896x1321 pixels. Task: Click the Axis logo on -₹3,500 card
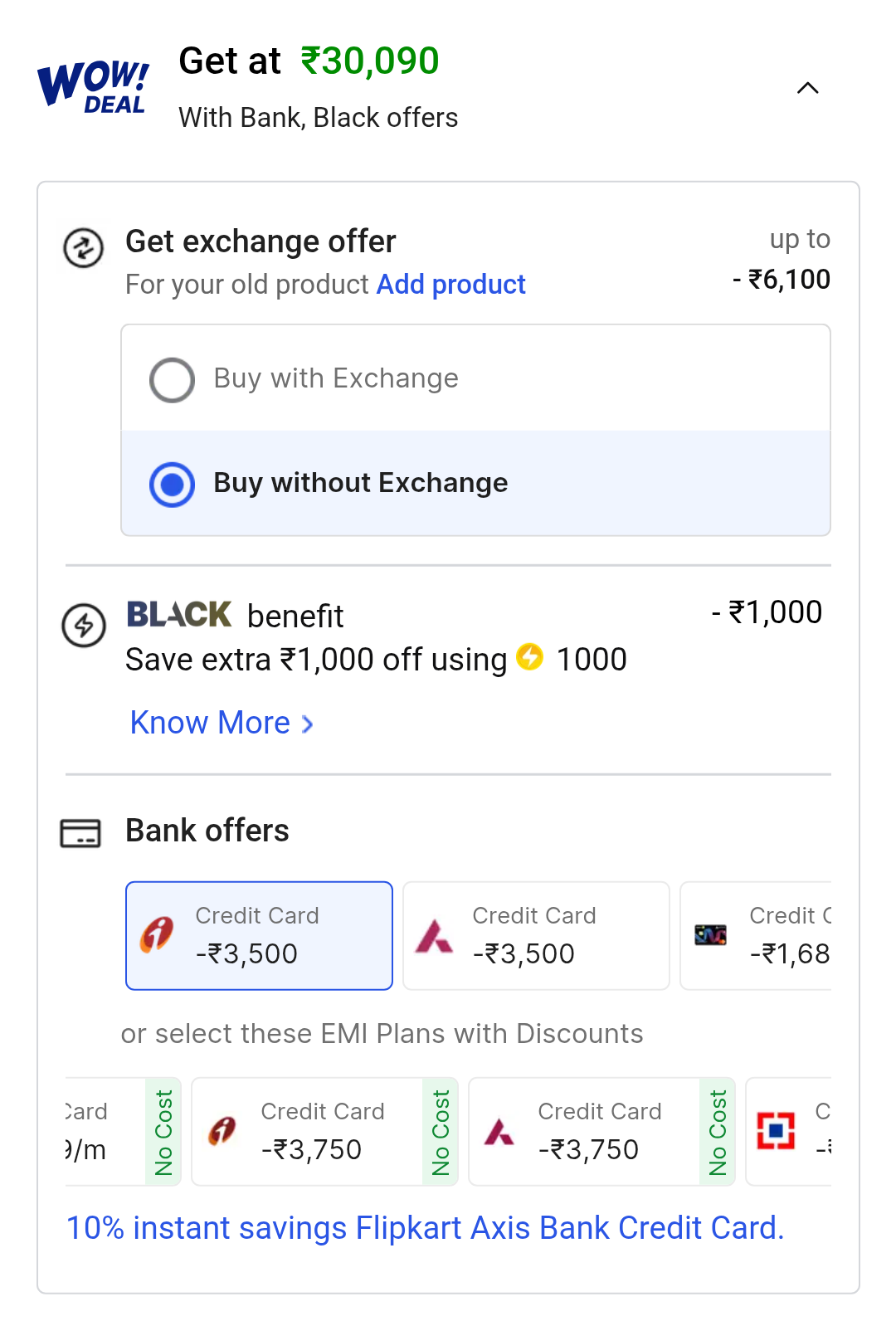click(434, 936)
